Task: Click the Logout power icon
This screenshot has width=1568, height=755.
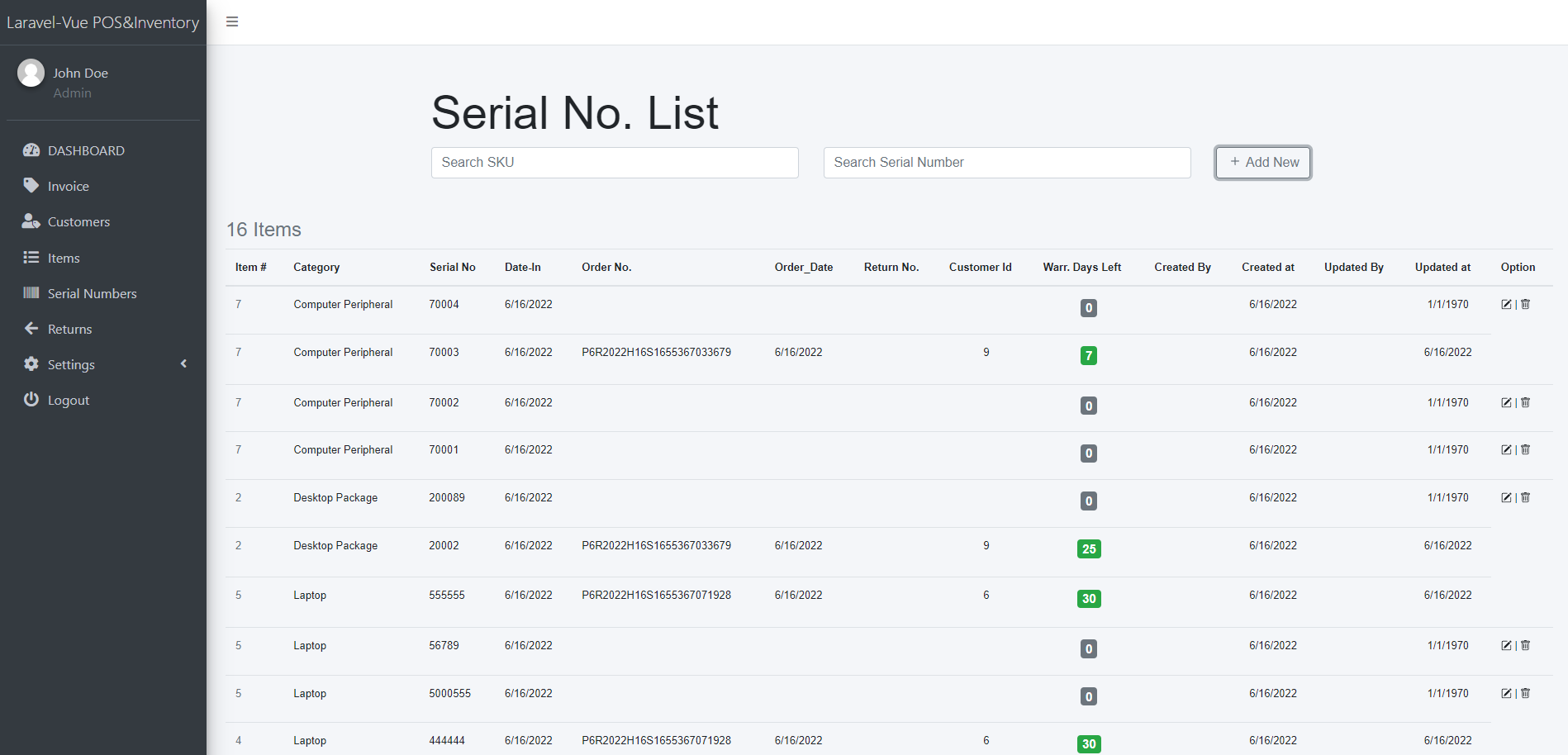Action: pyautogui.click(x=31, y=400)
